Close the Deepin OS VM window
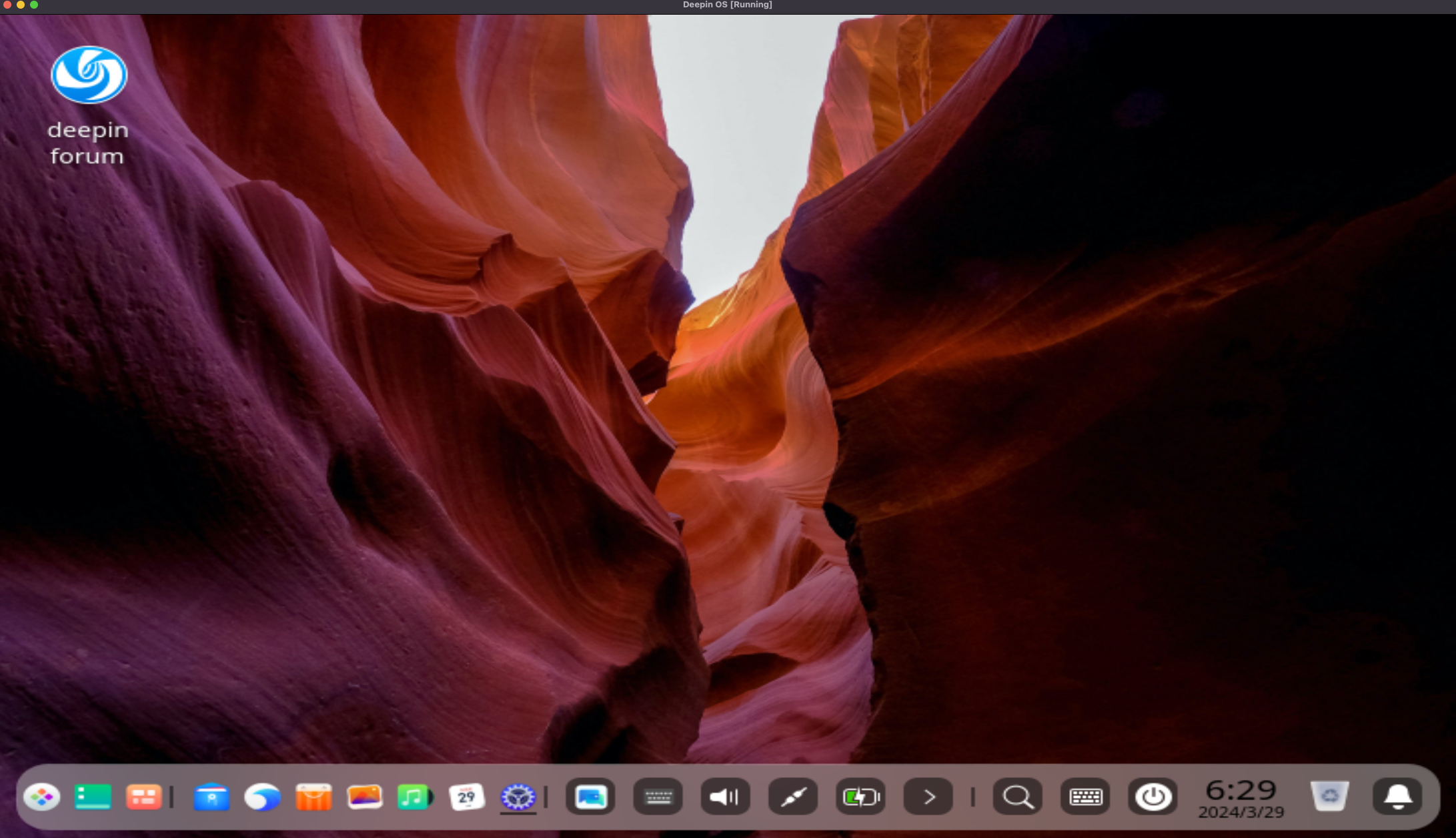This screenshot has height=838, width=1456. click(x=7, y=5)
